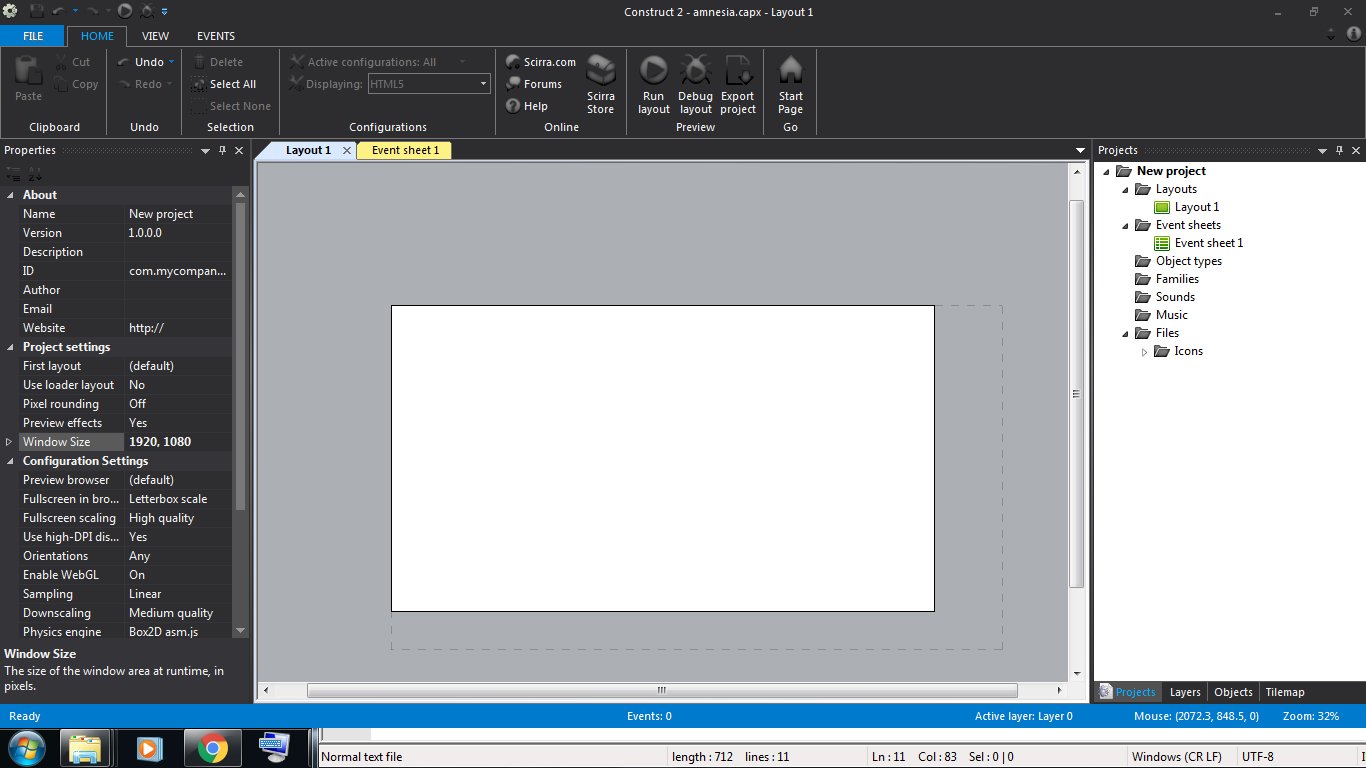Screen dimensions: 1366x768
Task: Switch to Event sheet 1 tab
Action: click(x=405, y=150)
